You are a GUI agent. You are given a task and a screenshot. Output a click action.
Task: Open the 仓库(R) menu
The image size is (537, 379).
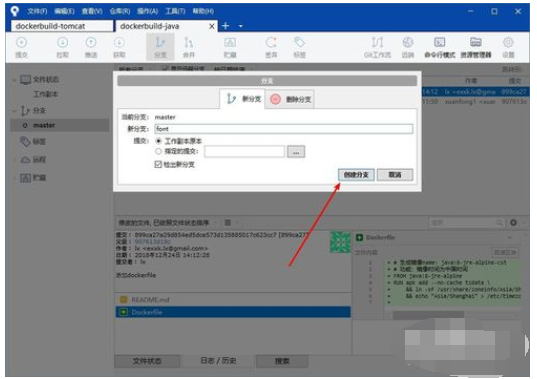(120, 11)
